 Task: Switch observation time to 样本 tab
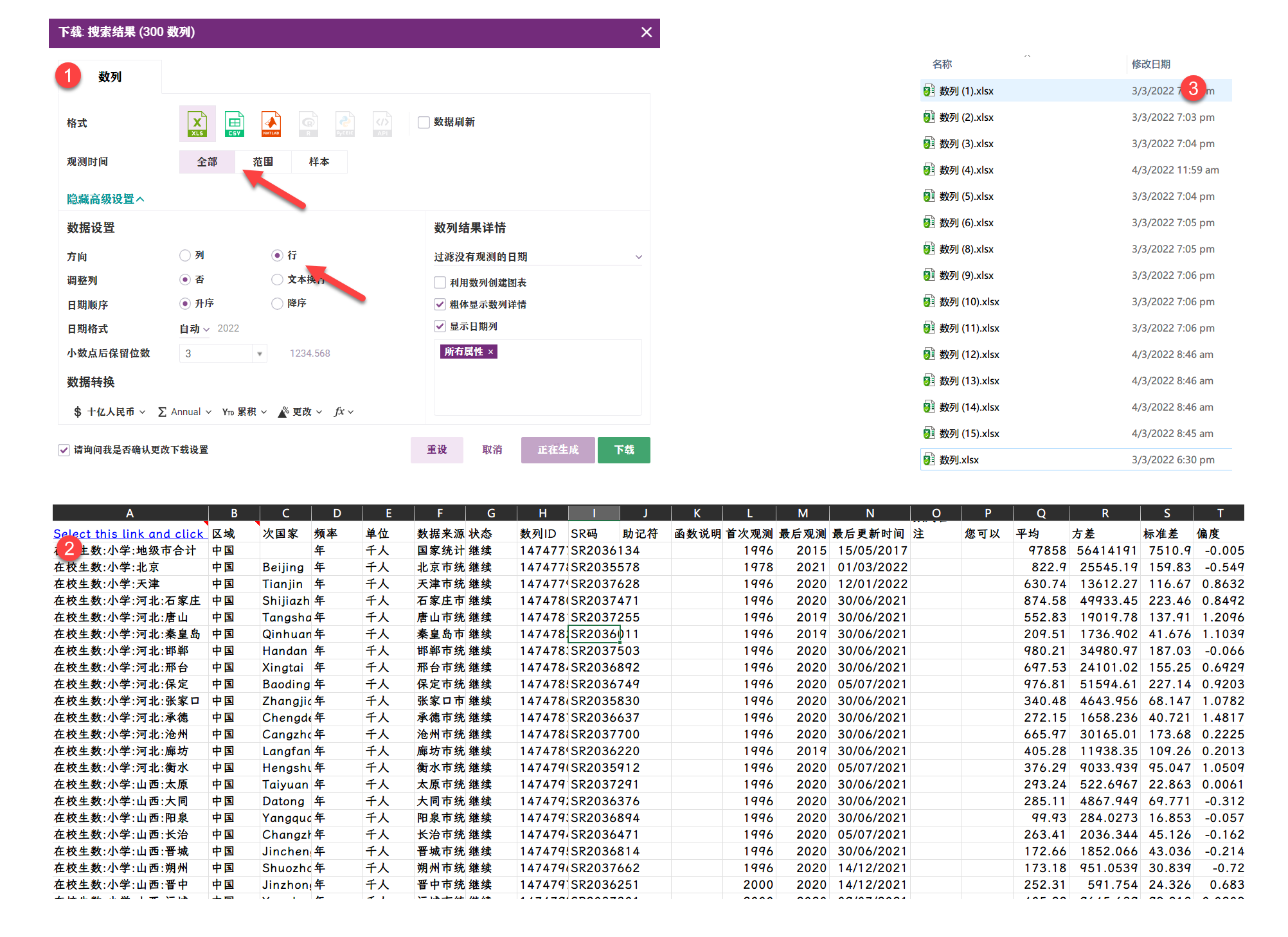pyautogui.click(x=319, y=162)
